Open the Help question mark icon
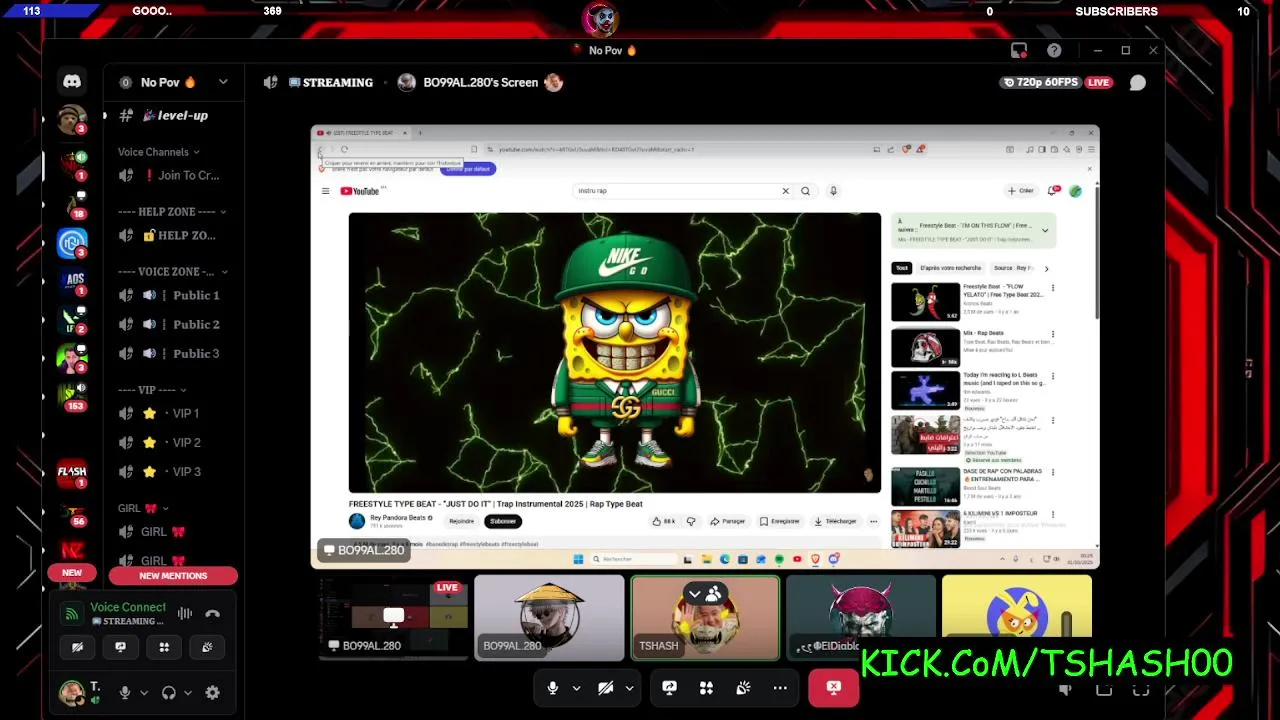Image resolution: width=1280 pixels, height=720 pixels. [1054, 50]
